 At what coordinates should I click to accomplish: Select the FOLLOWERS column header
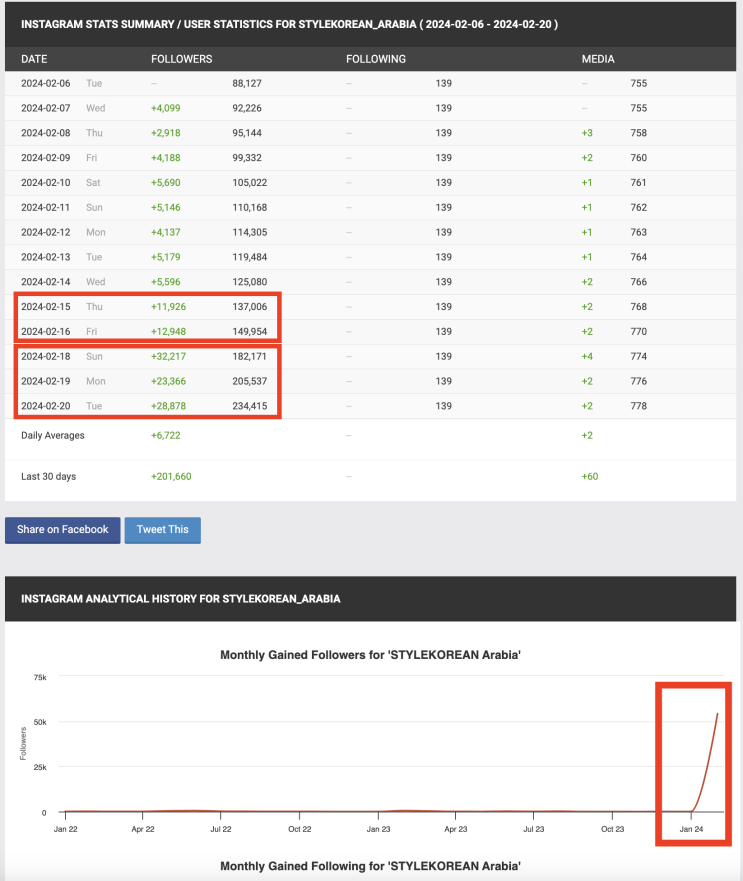coord(182,59)
